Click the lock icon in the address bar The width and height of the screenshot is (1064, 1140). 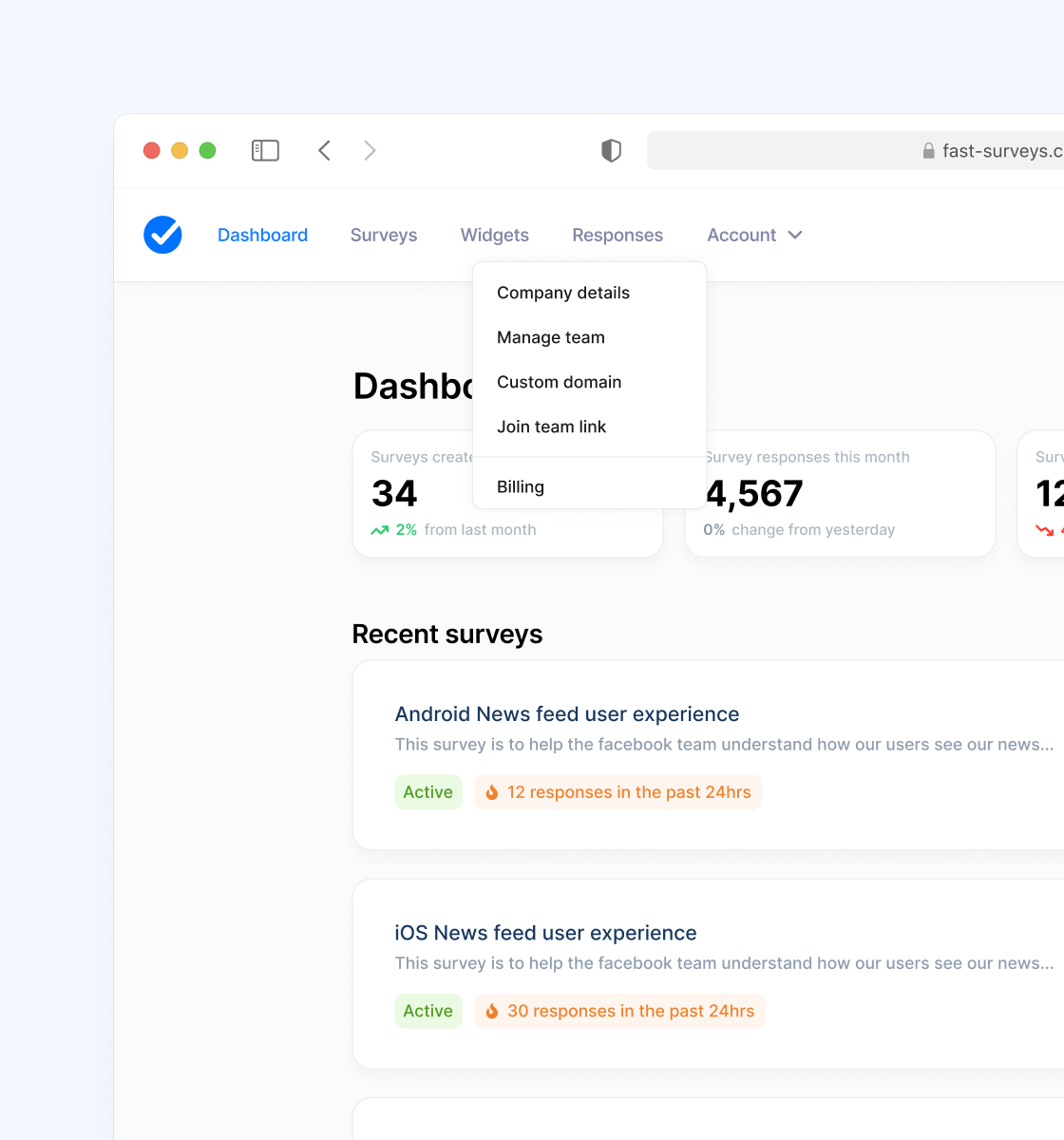(x=928, y=151)
